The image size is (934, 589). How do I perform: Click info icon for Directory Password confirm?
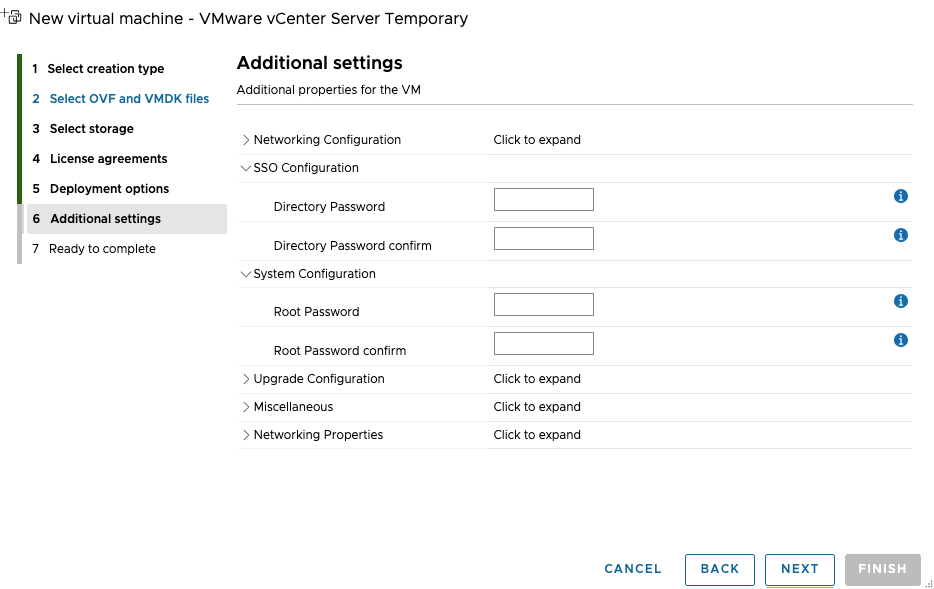coord(901,235)
